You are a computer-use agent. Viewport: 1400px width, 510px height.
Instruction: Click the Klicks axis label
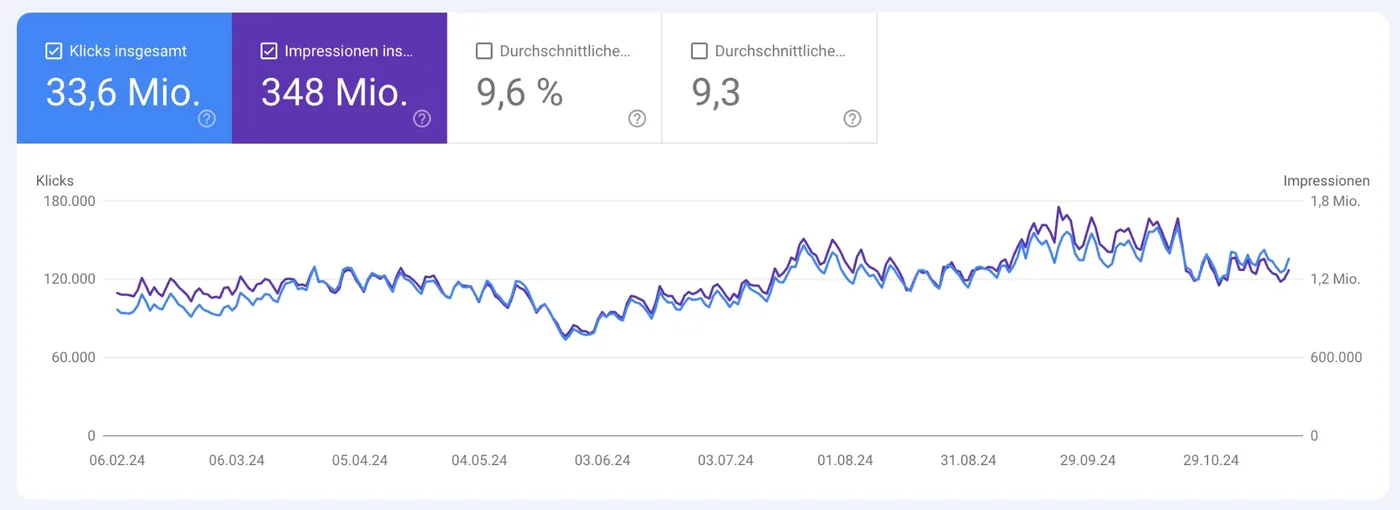click(x=55, y=181)
